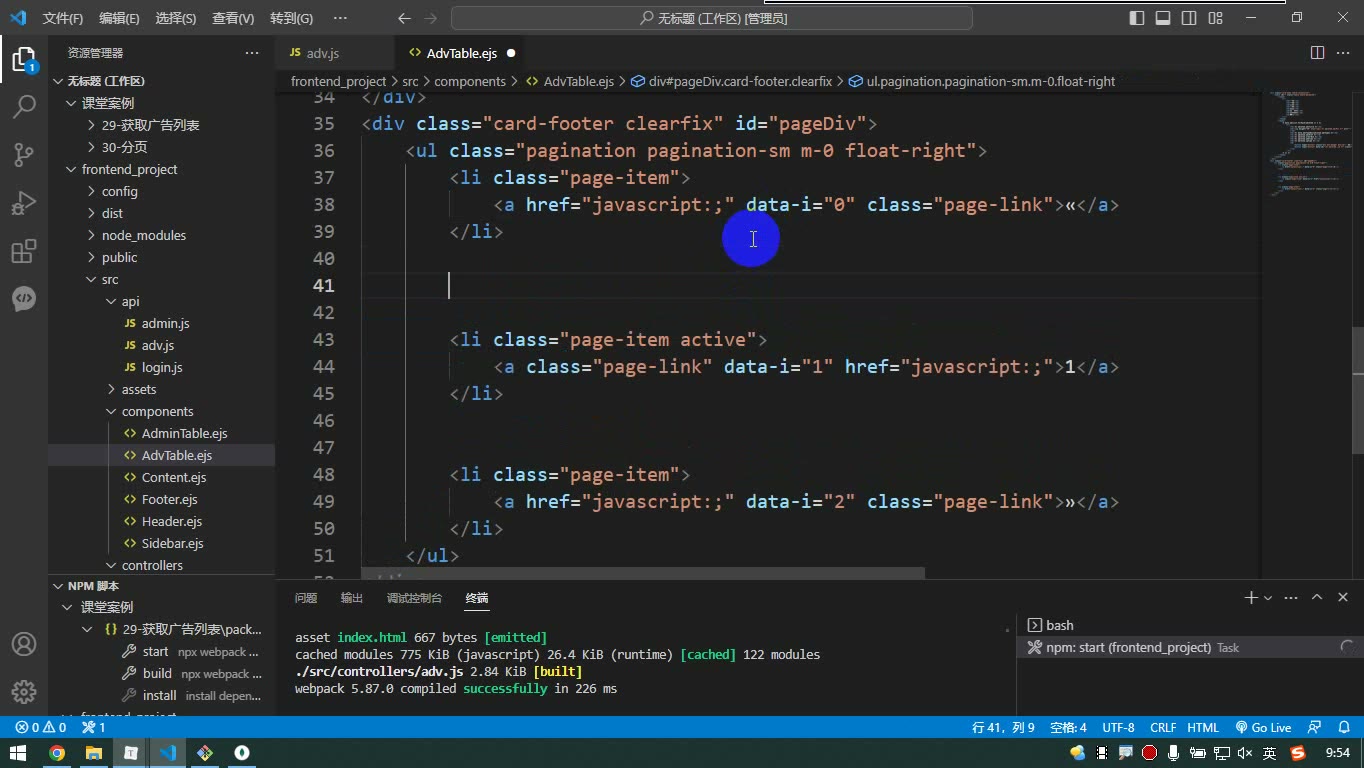Open the 选择(S) menu
The height and width of the screenshot is (768, 1364).
click(x=176, y=18)
